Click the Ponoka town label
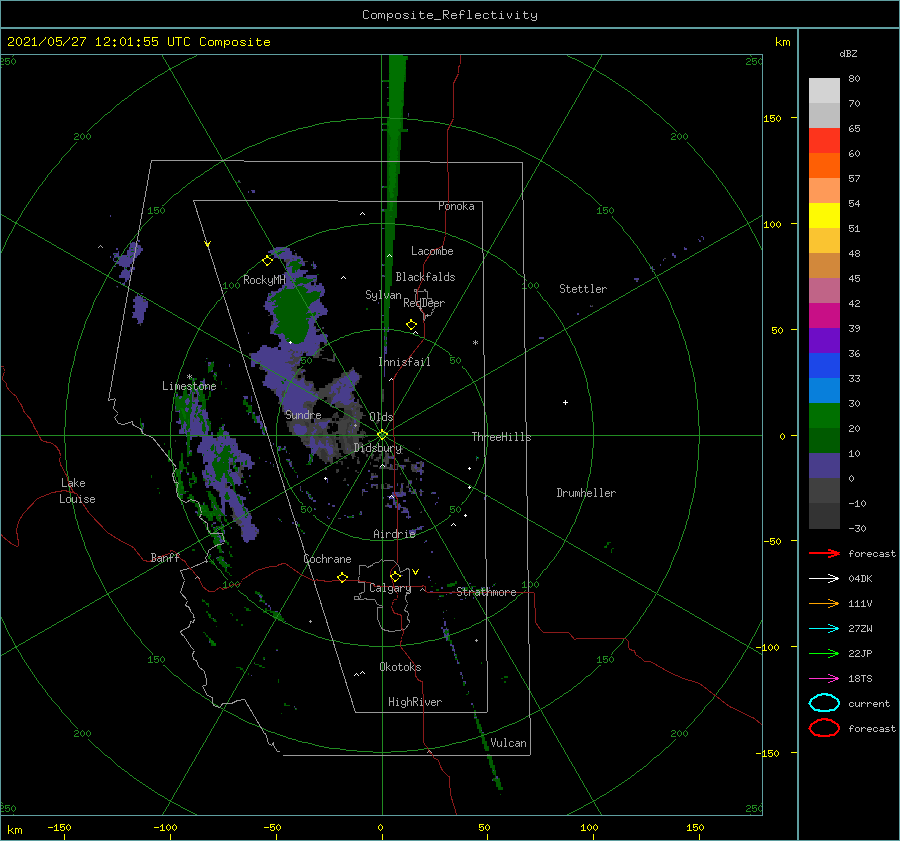900x841 pixels. click(456, 206)
